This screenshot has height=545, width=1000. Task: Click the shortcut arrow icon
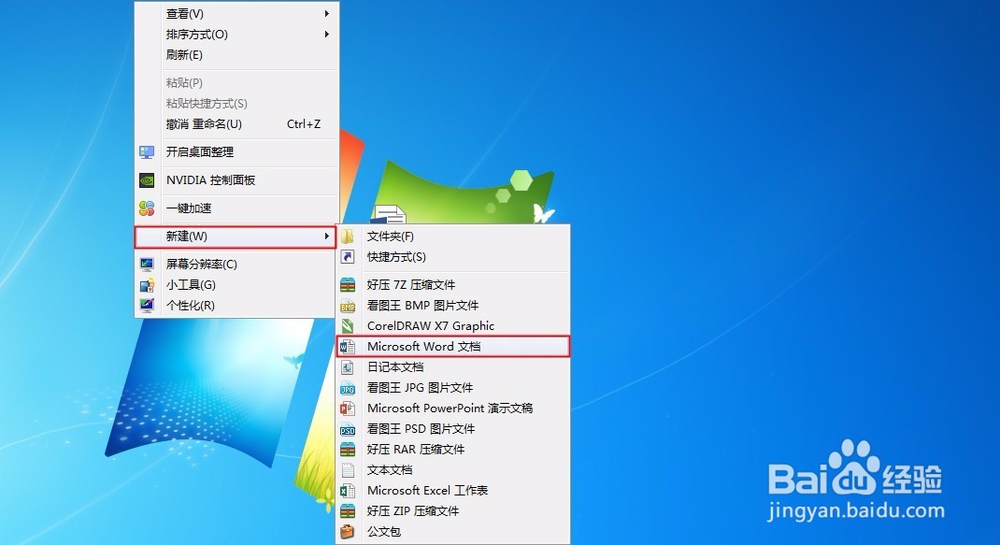(x=347, y=257)
